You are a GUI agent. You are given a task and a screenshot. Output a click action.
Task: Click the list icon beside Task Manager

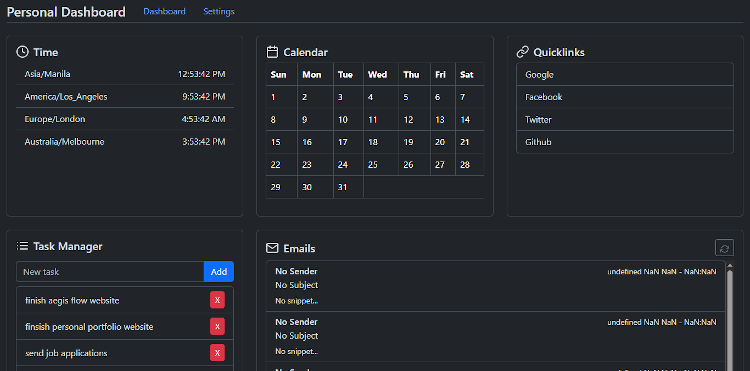[x=22, y=246]
